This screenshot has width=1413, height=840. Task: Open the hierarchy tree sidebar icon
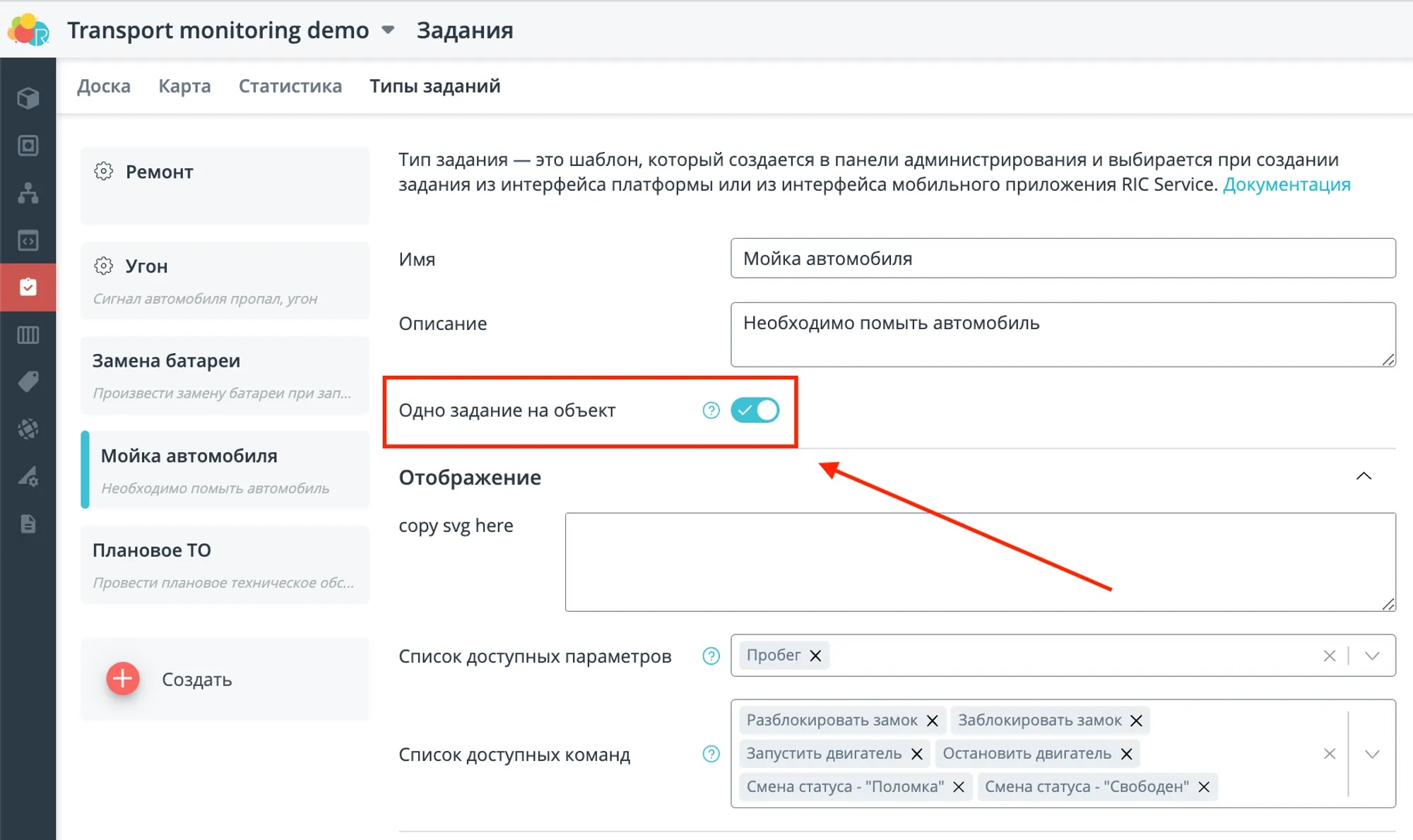[x=28, y=192]
